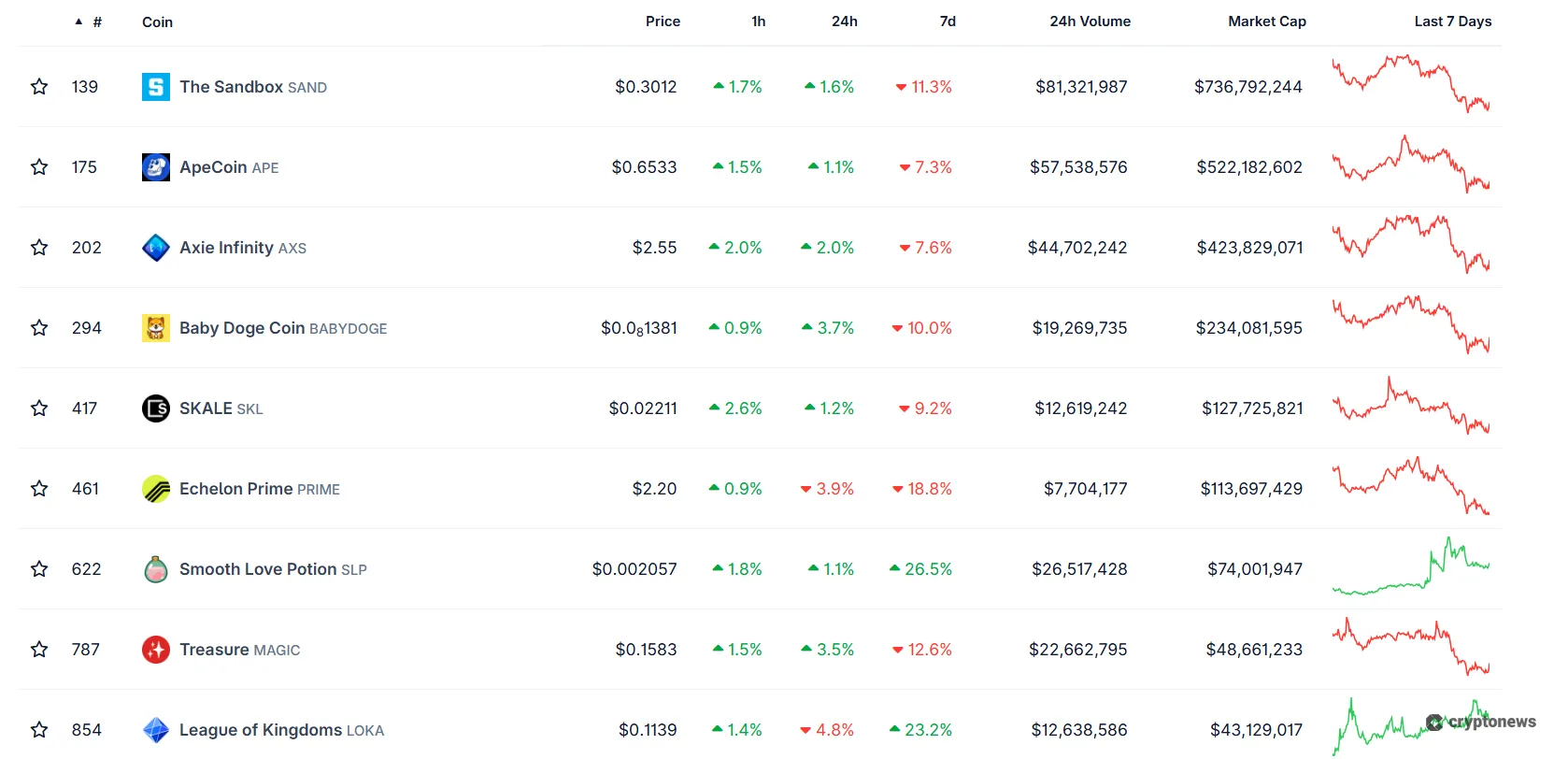Image resolution: width=1568 pixels, height=759 pixels.
Task: Click the Treasure red circular logo
Action: tap(156, 650)
